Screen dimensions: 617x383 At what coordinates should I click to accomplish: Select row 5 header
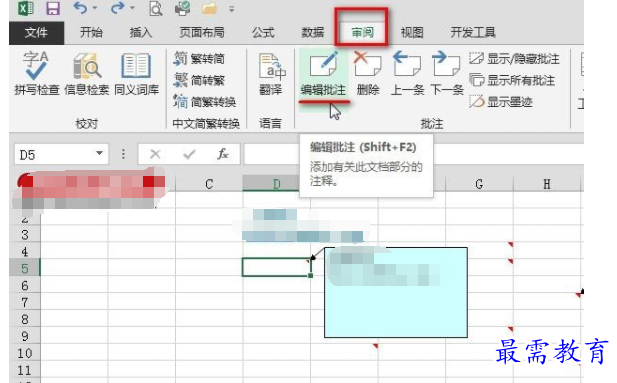point(25,268)
